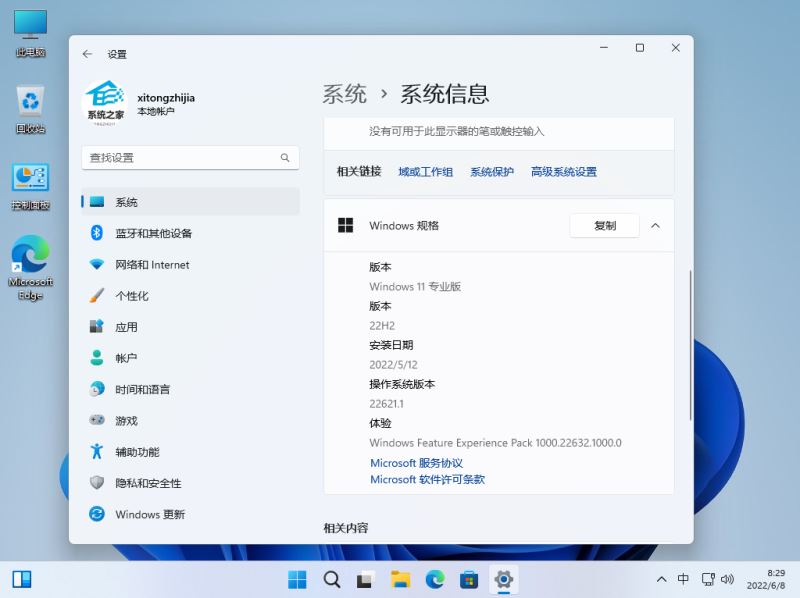Open the 个性化 paintbrush icon

pos(97,295)
